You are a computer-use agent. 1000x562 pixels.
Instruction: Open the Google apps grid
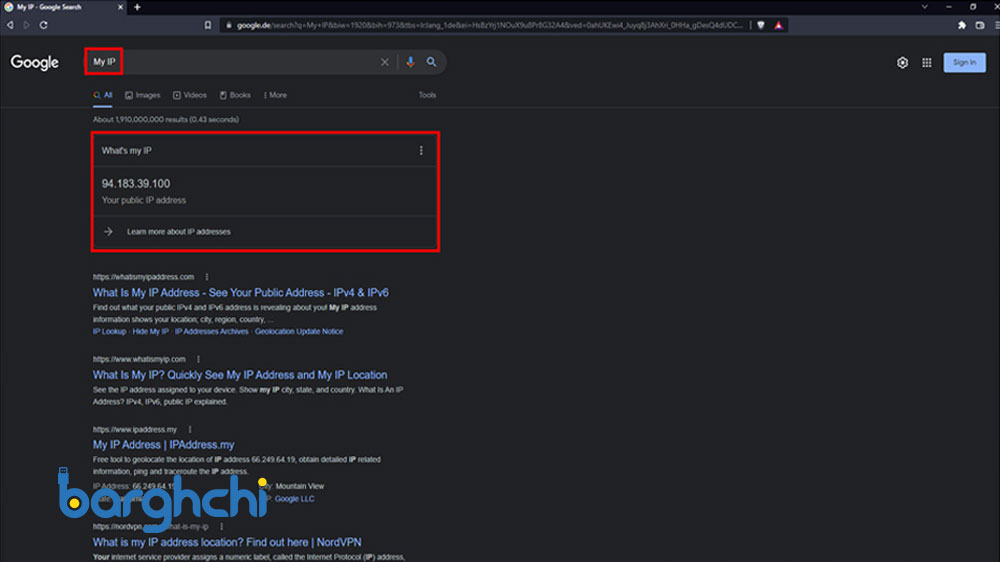927,62
